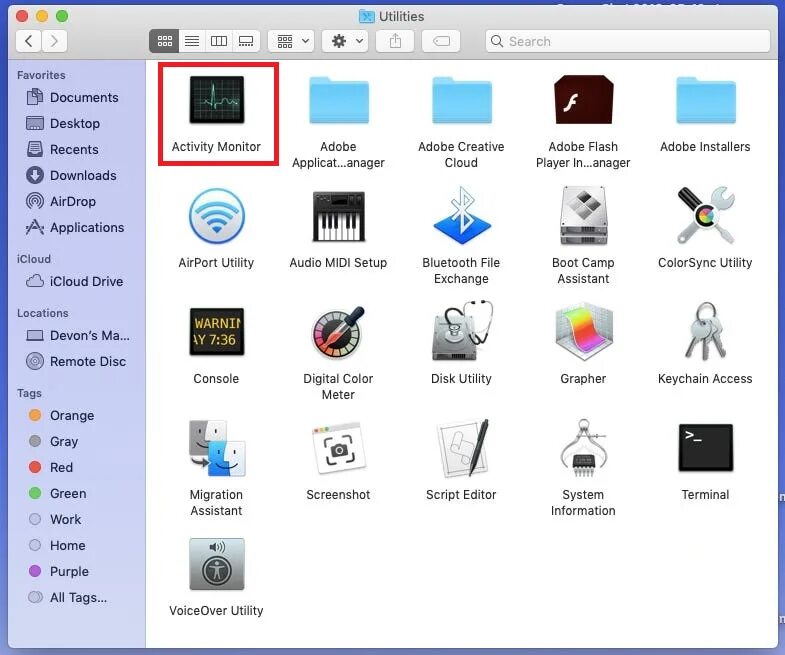The width and height of the screenshot is (785, 655).
Task: Click the Edit Tags toolbar button
Action: click(x=441, y=41)
